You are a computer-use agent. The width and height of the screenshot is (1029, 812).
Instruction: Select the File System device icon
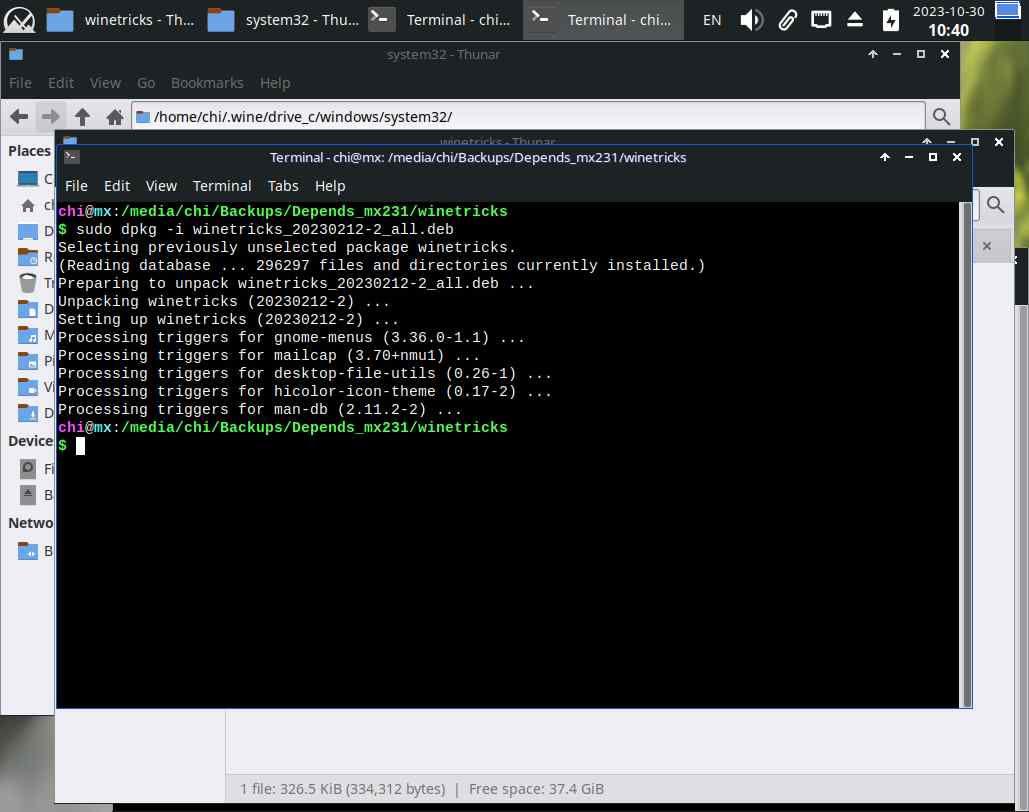tap(28, 469)
